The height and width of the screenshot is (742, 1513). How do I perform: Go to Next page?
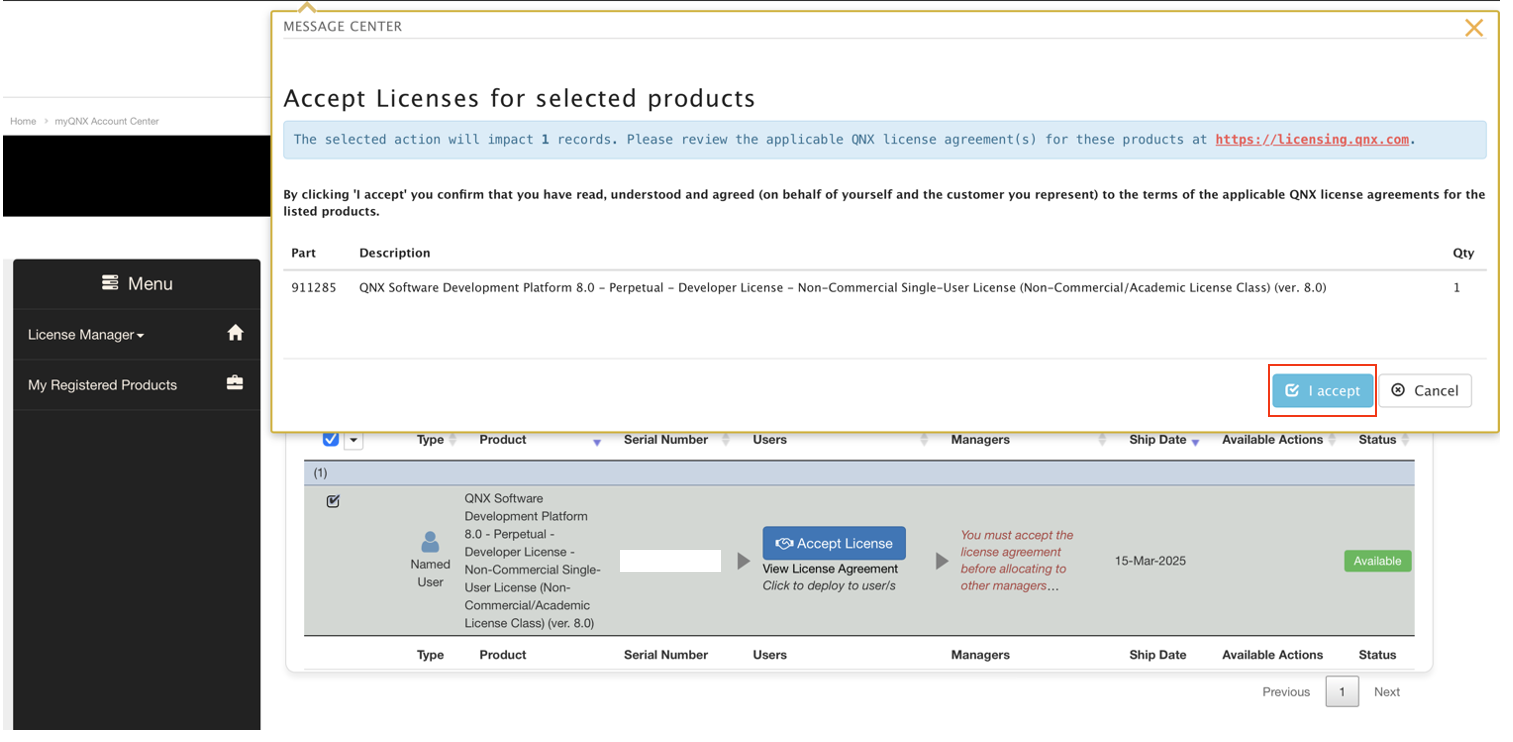coord(1387,692)
